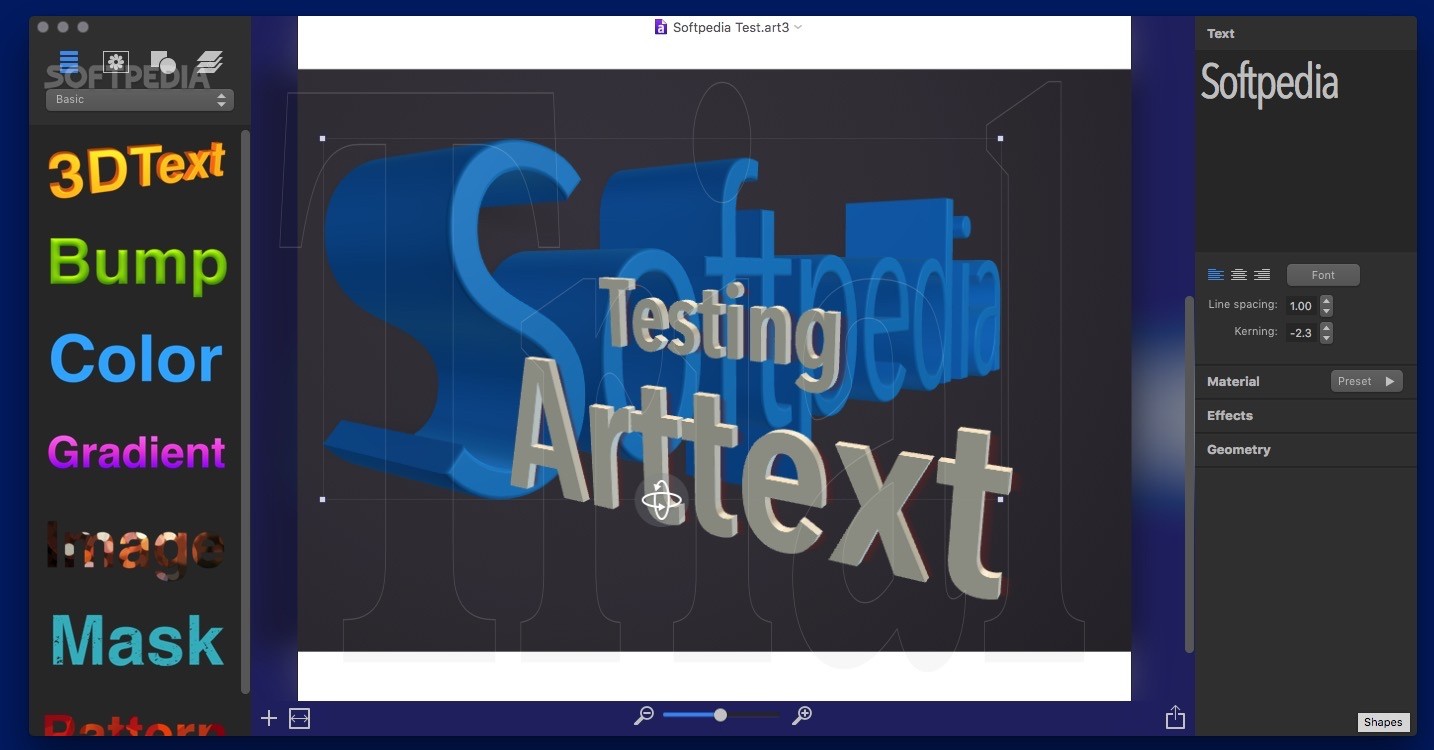
Task: Click the share export icon
Action: click(x=1175, y=717)
